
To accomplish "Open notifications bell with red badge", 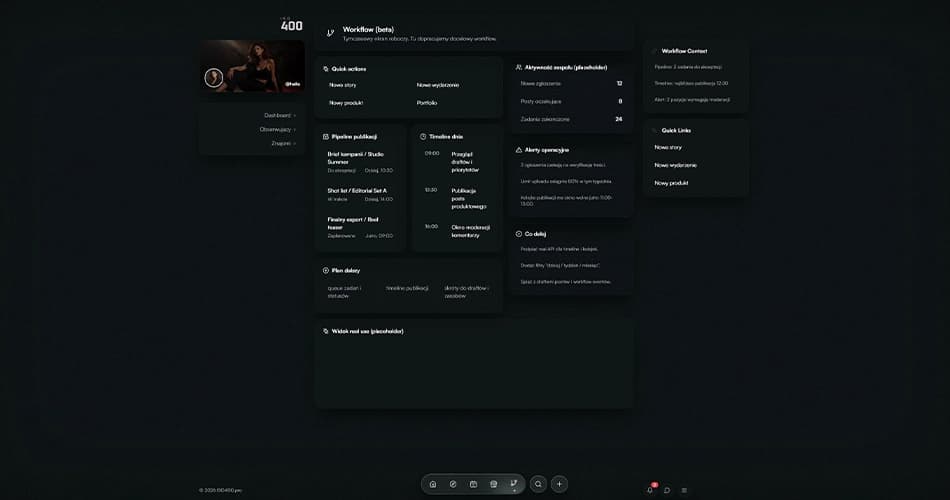I will pyautogui.click(x=650, y=489).
